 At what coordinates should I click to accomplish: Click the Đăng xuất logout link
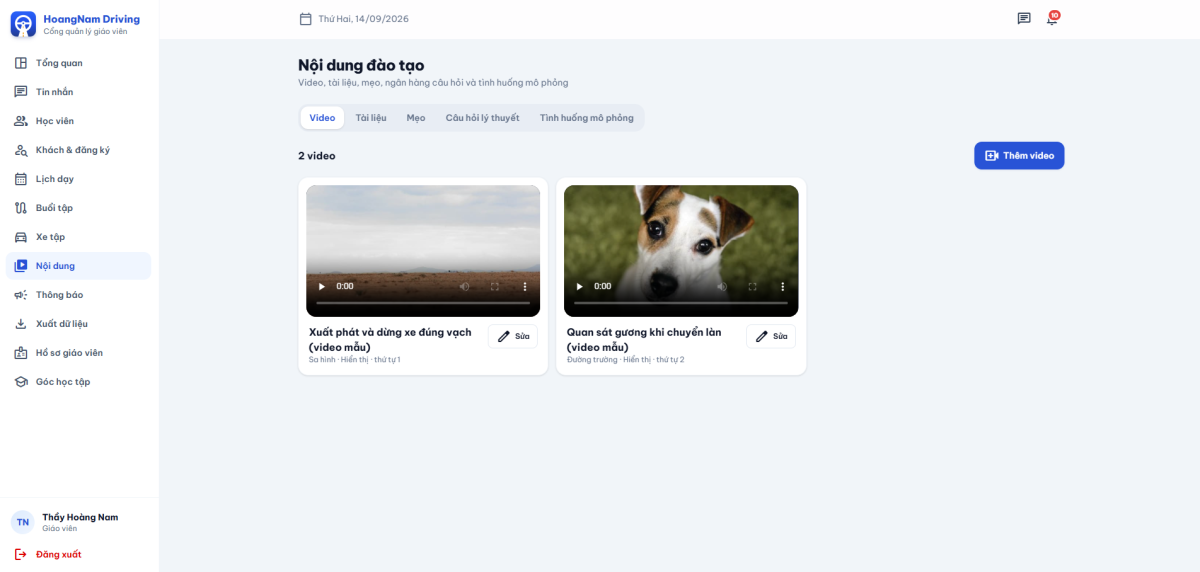coord(48,554)
